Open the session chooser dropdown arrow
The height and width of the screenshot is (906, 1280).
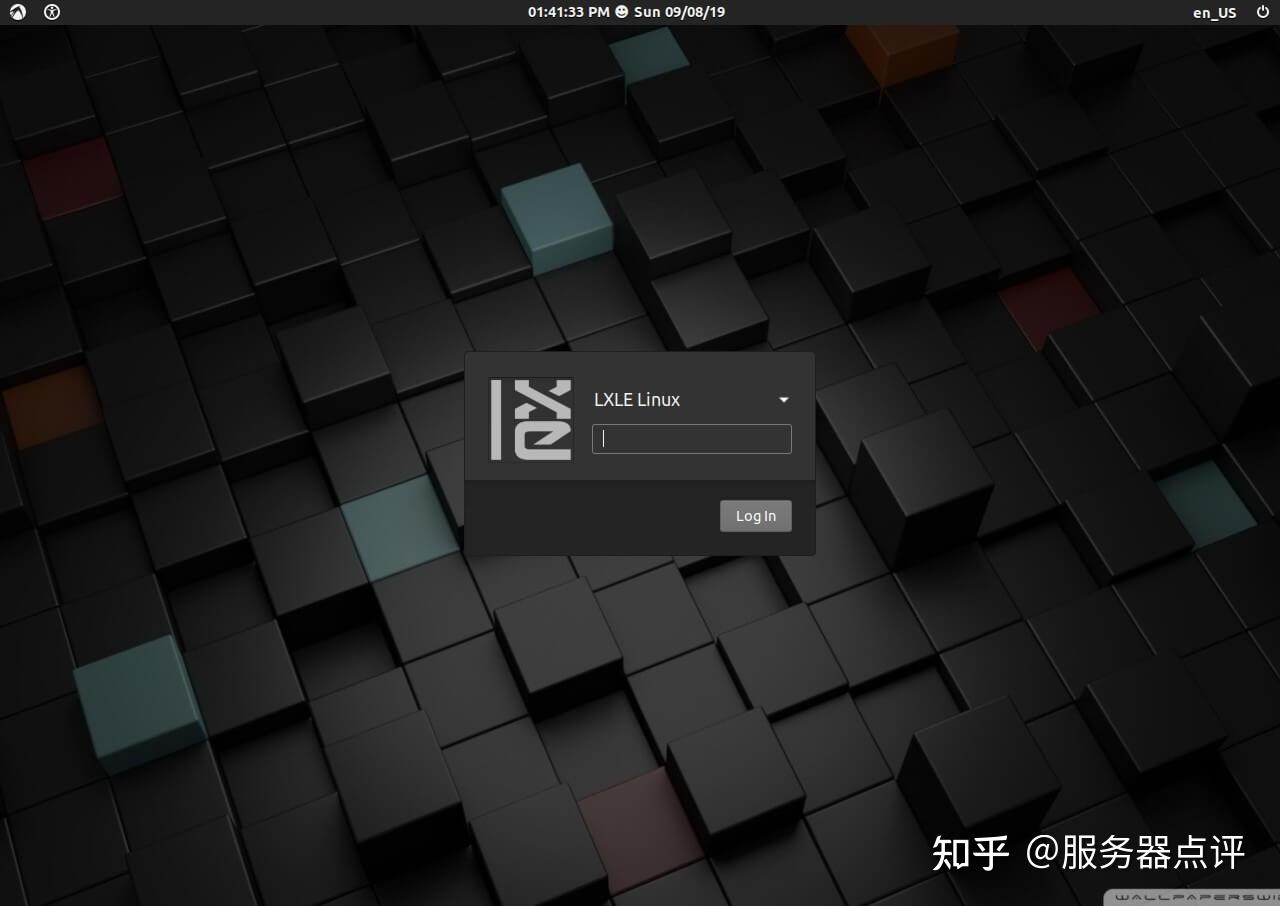[x=783, y=399]
